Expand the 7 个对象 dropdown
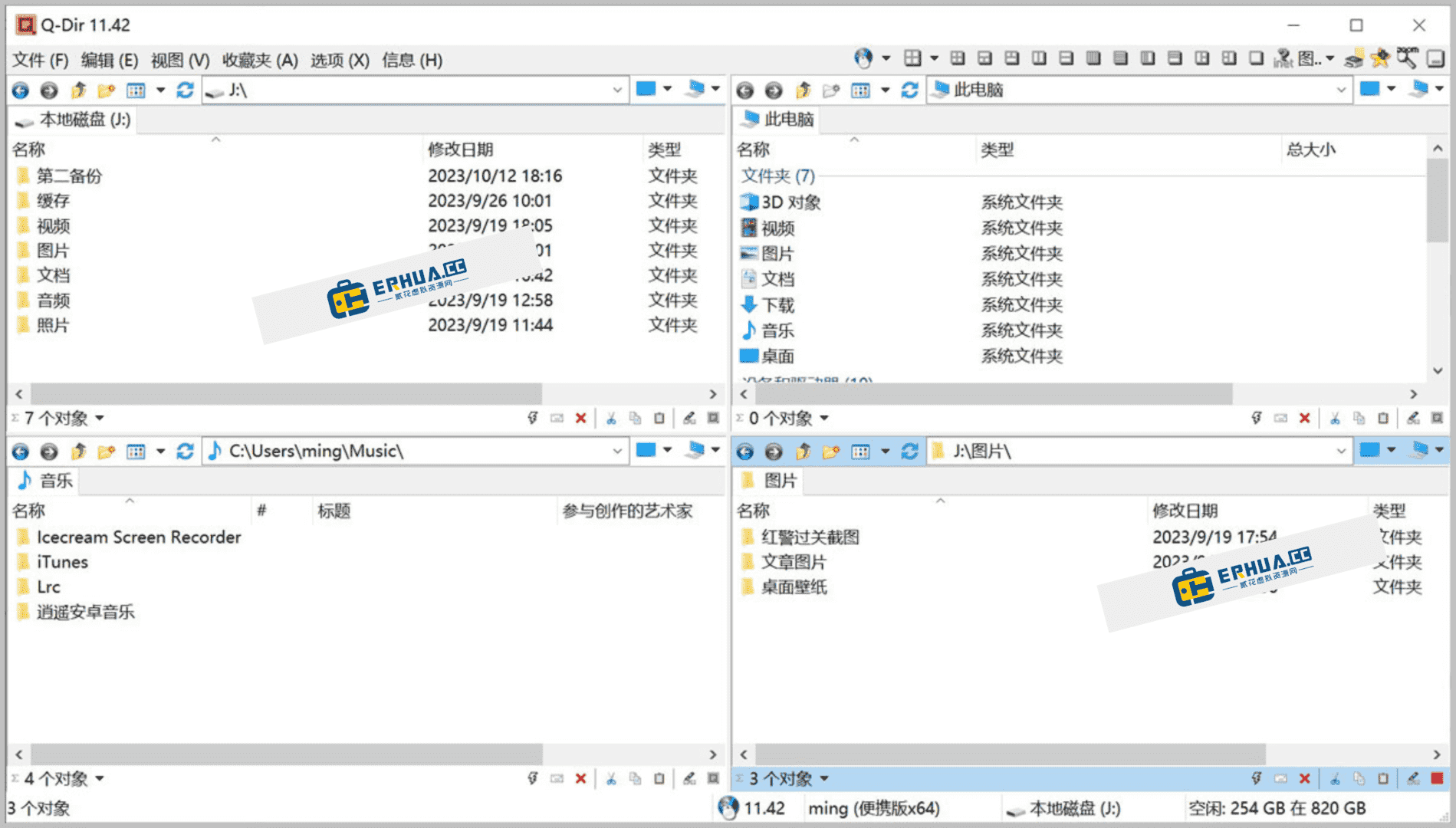 click(100, 418)
